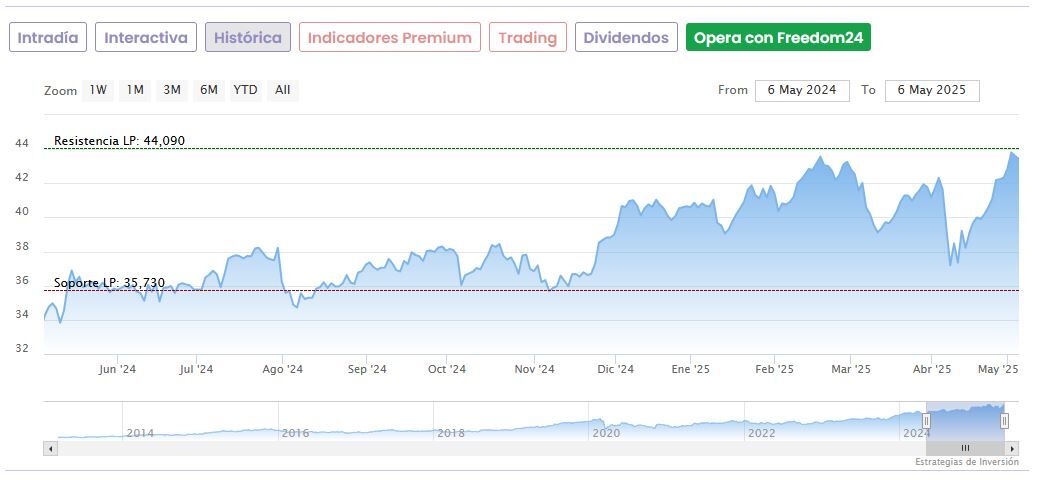This screenshot has height=480, width=1038.
Task: Select the 6M zoom option
Action: (208, 90)
